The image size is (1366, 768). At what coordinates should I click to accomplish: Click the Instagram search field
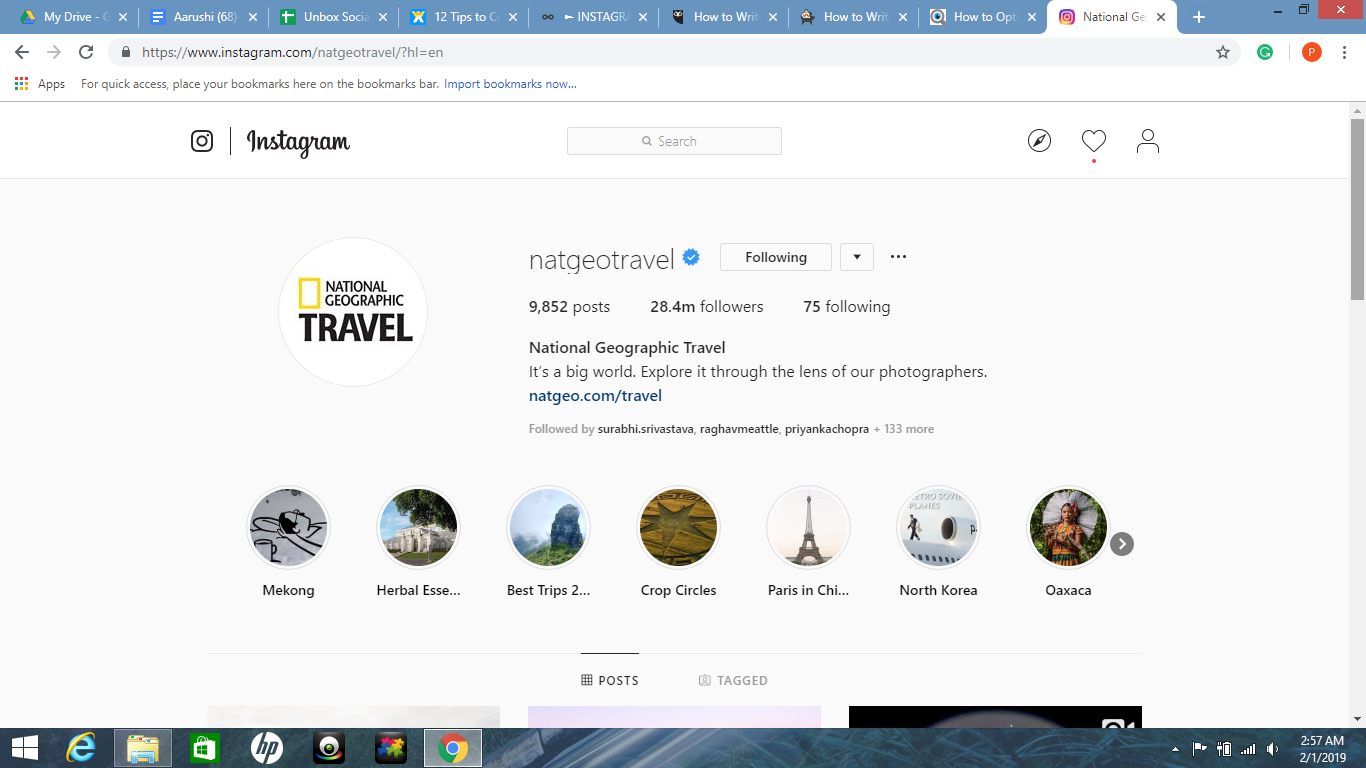tap(674, 141)
